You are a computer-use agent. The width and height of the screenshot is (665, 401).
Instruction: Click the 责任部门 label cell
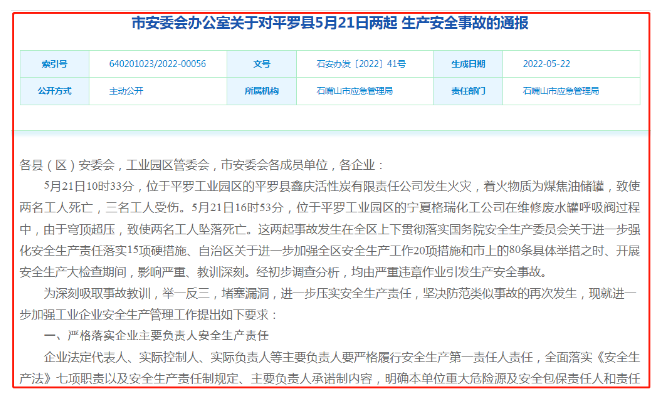[x=467, y=90]
